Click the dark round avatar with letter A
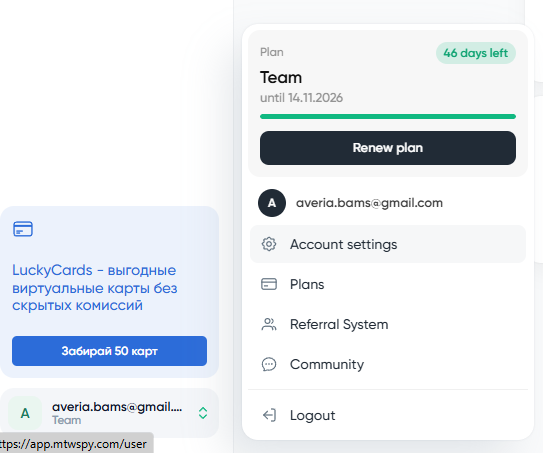 272,203
